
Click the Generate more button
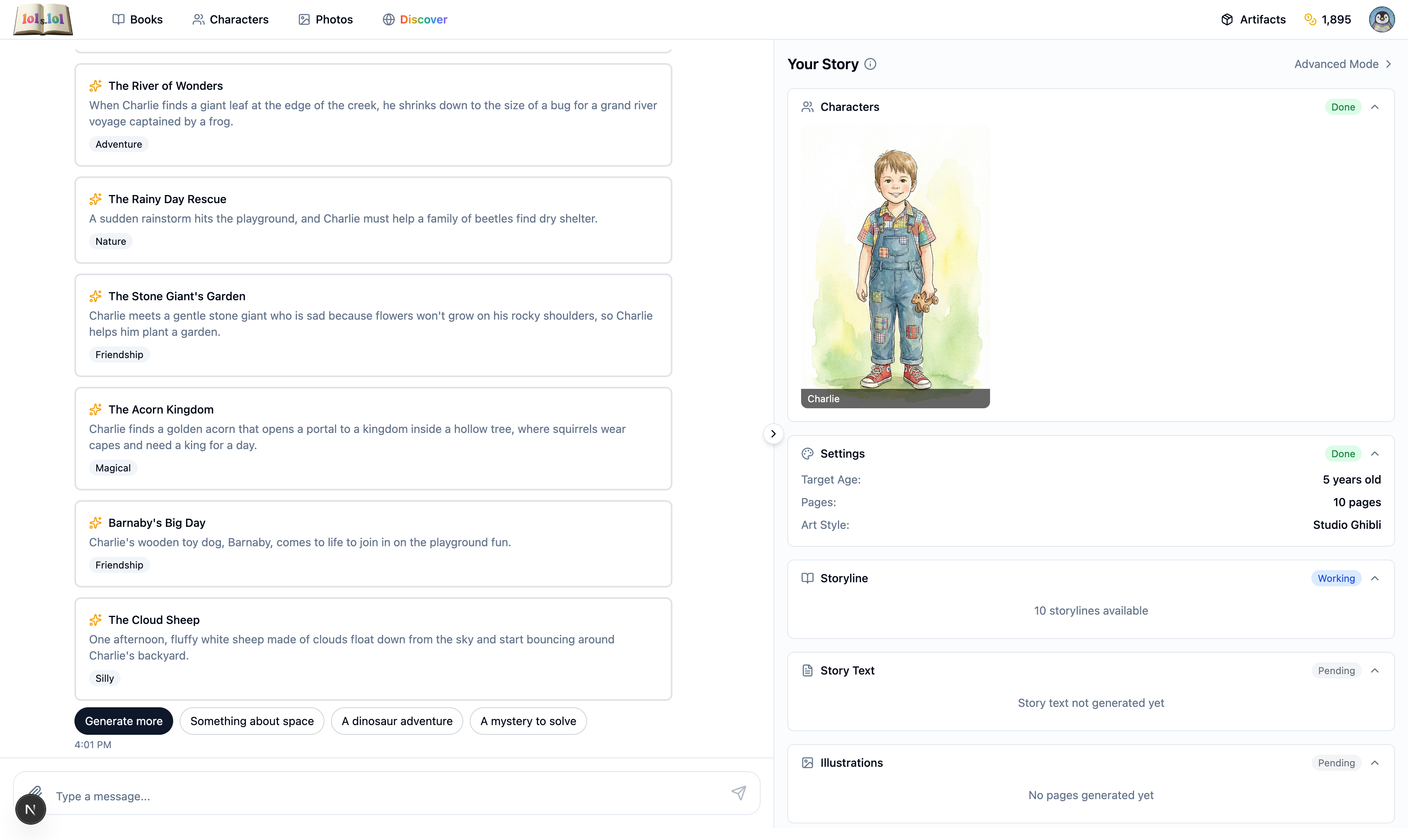click(123, 721)
